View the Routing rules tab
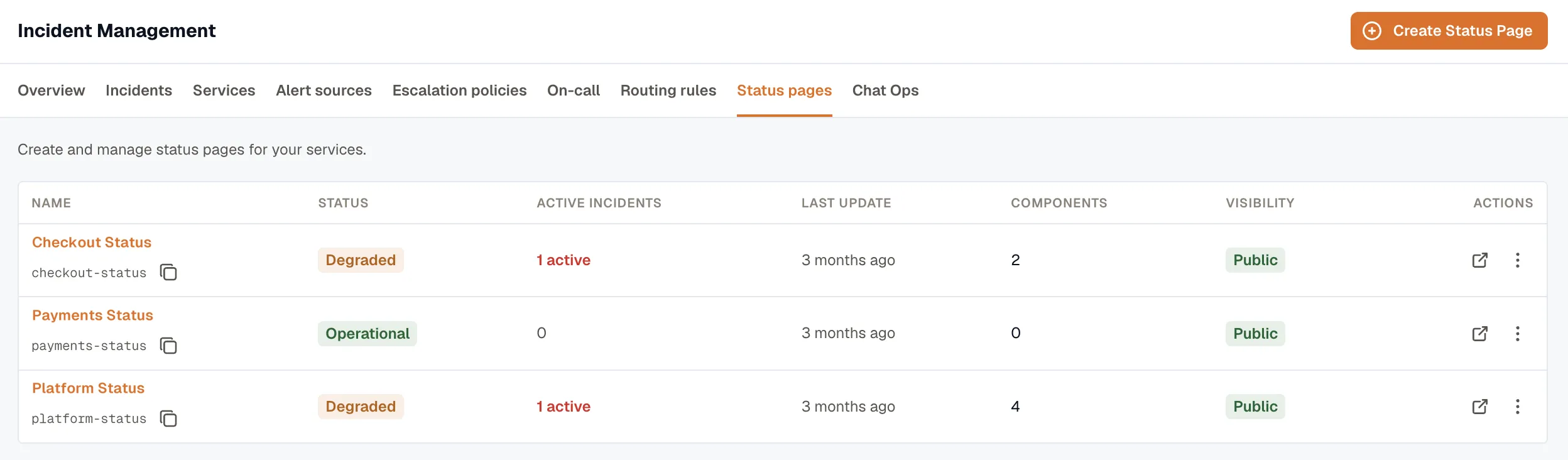The width and height of the screenshot is (1568, 460). click(668, 90)
